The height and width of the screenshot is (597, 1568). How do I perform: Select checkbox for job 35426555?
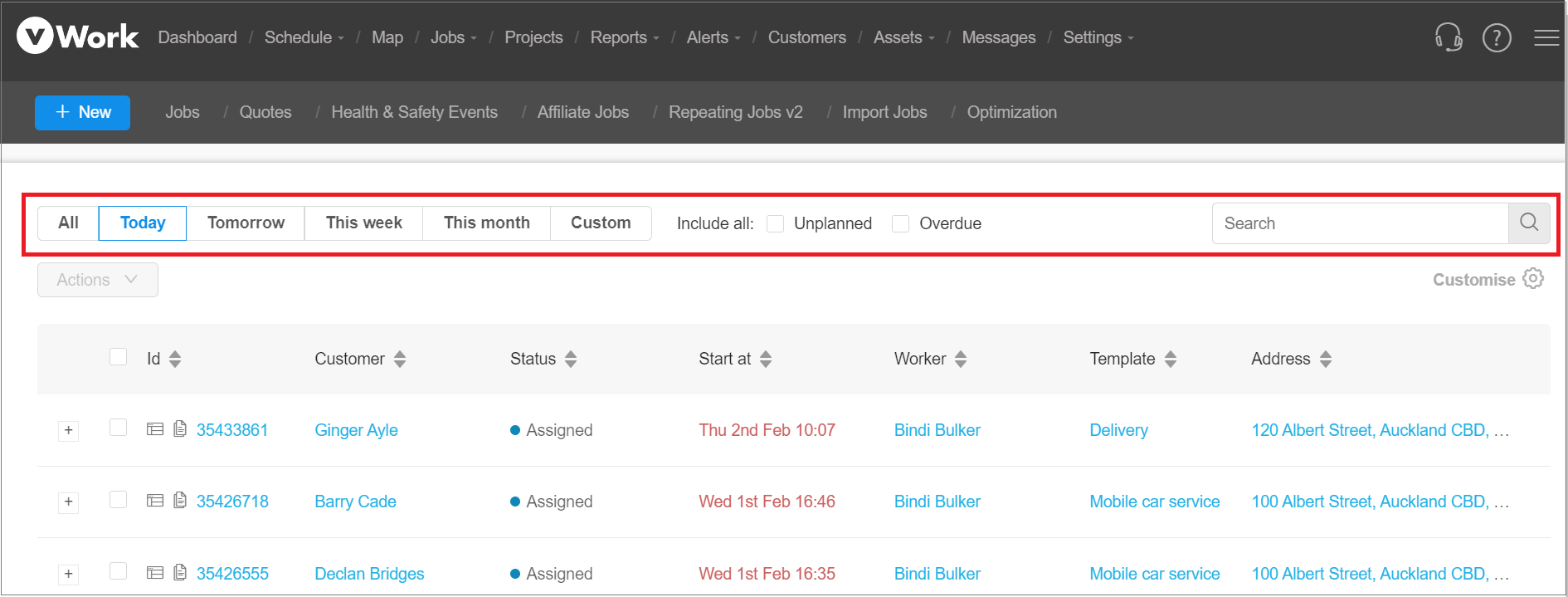119,570
